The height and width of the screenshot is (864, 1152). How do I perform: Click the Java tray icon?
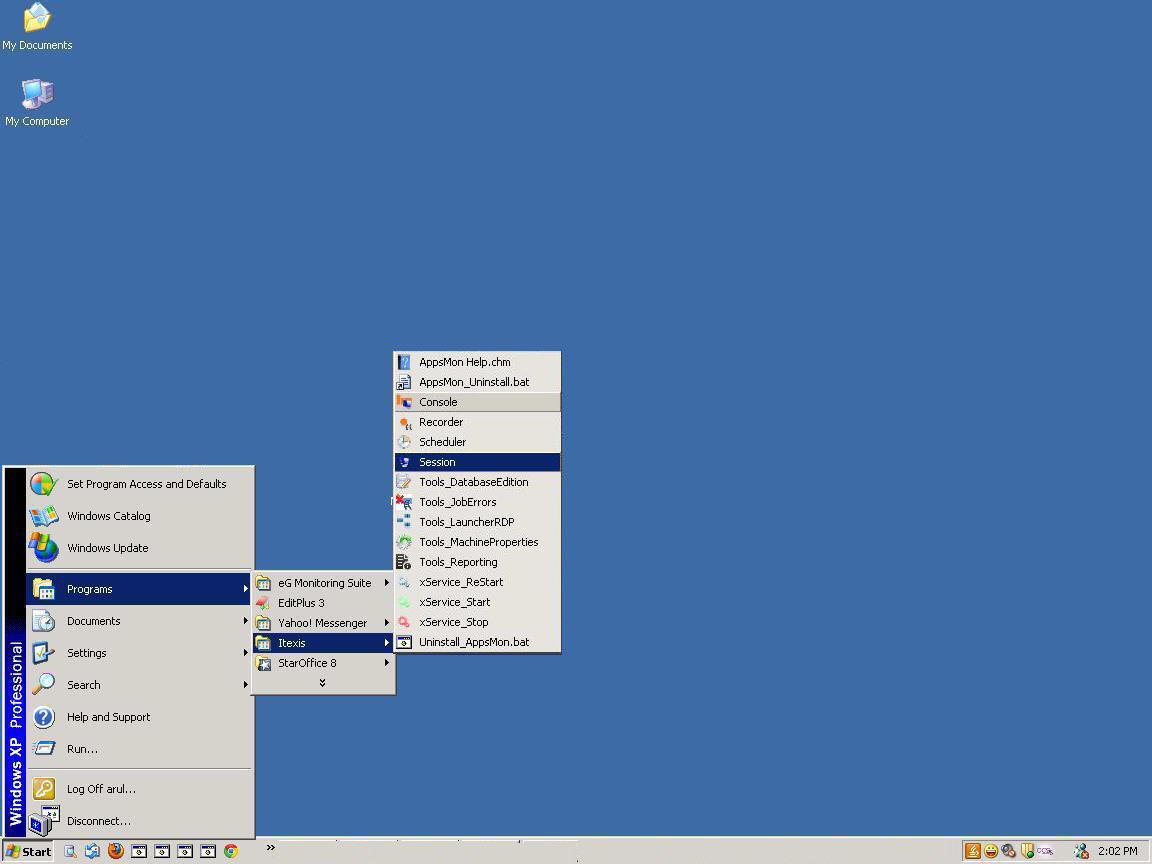(973, 852)
